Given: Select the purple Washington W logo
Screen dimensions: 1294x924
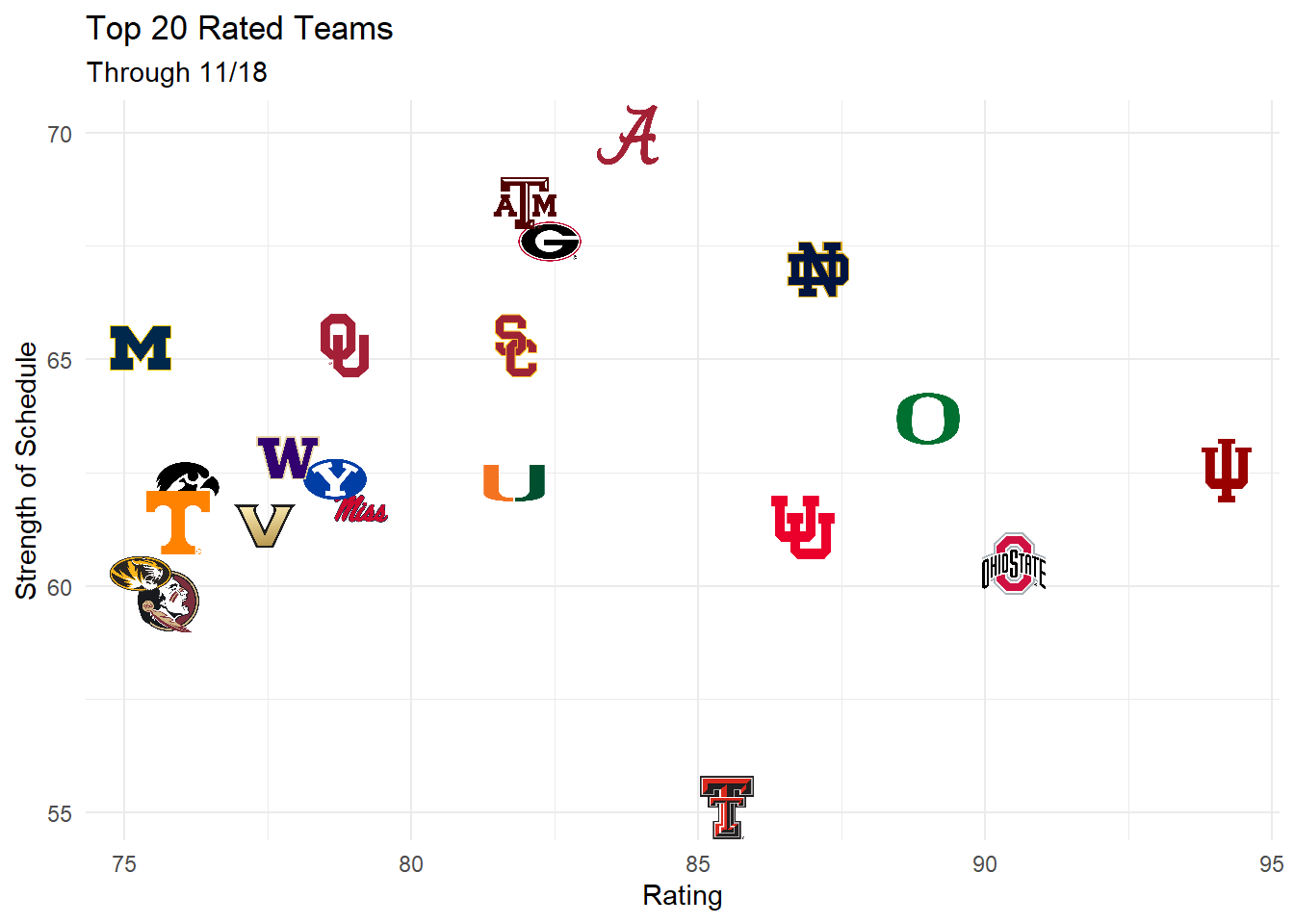Looking at the screenshot, I should (x=286, y=457).
